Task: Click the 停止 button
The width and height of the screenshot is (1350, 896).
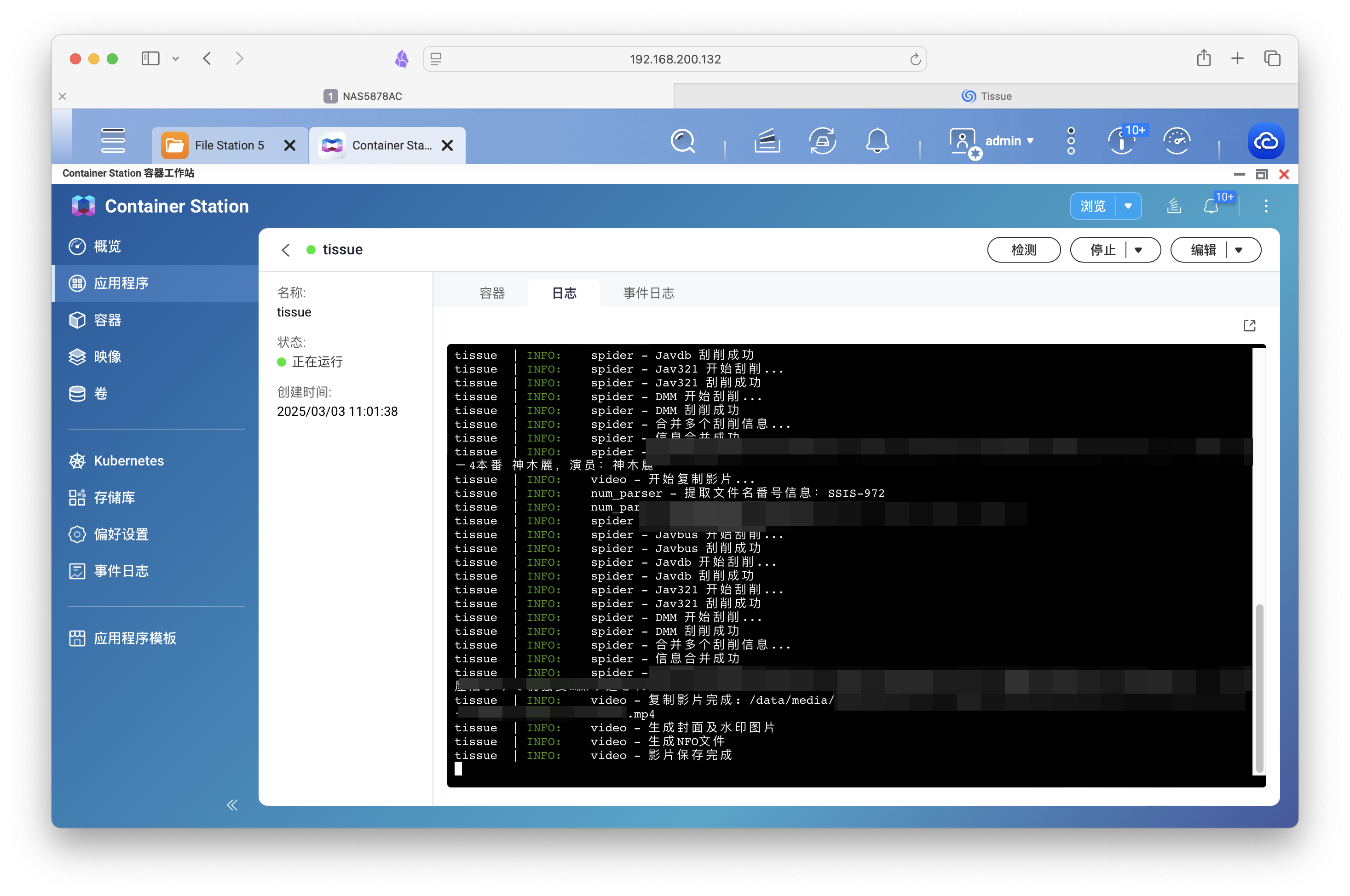Action: 1102,250
